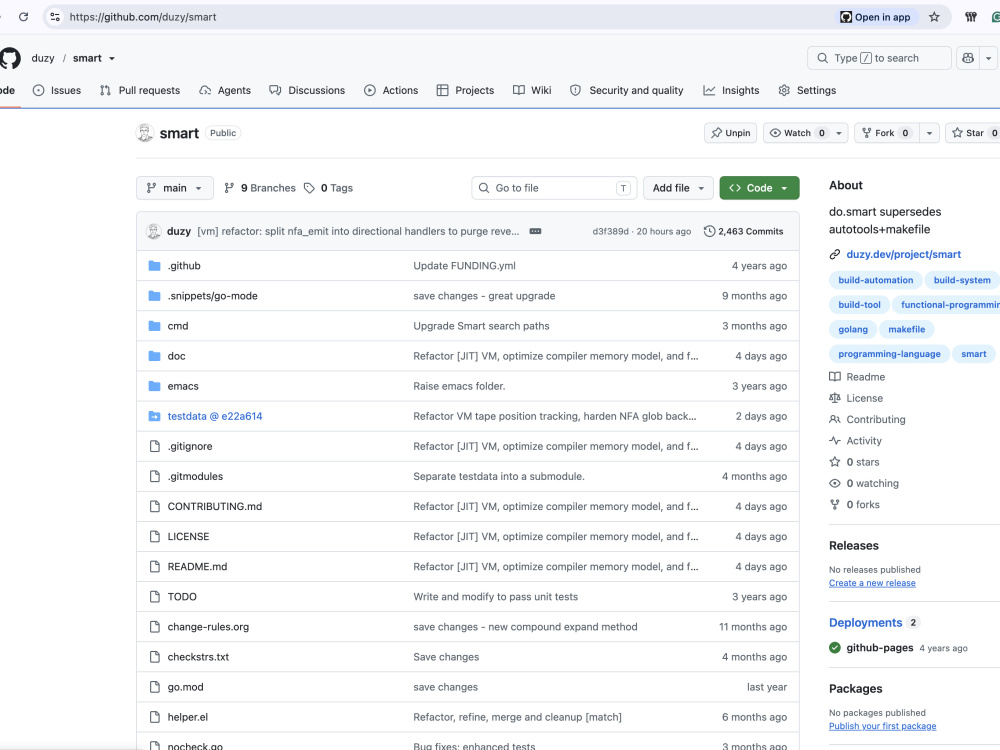This screenshot has width=1000, height=750.
Task: Open the Security and quality tab
Action: pos(626,91)
